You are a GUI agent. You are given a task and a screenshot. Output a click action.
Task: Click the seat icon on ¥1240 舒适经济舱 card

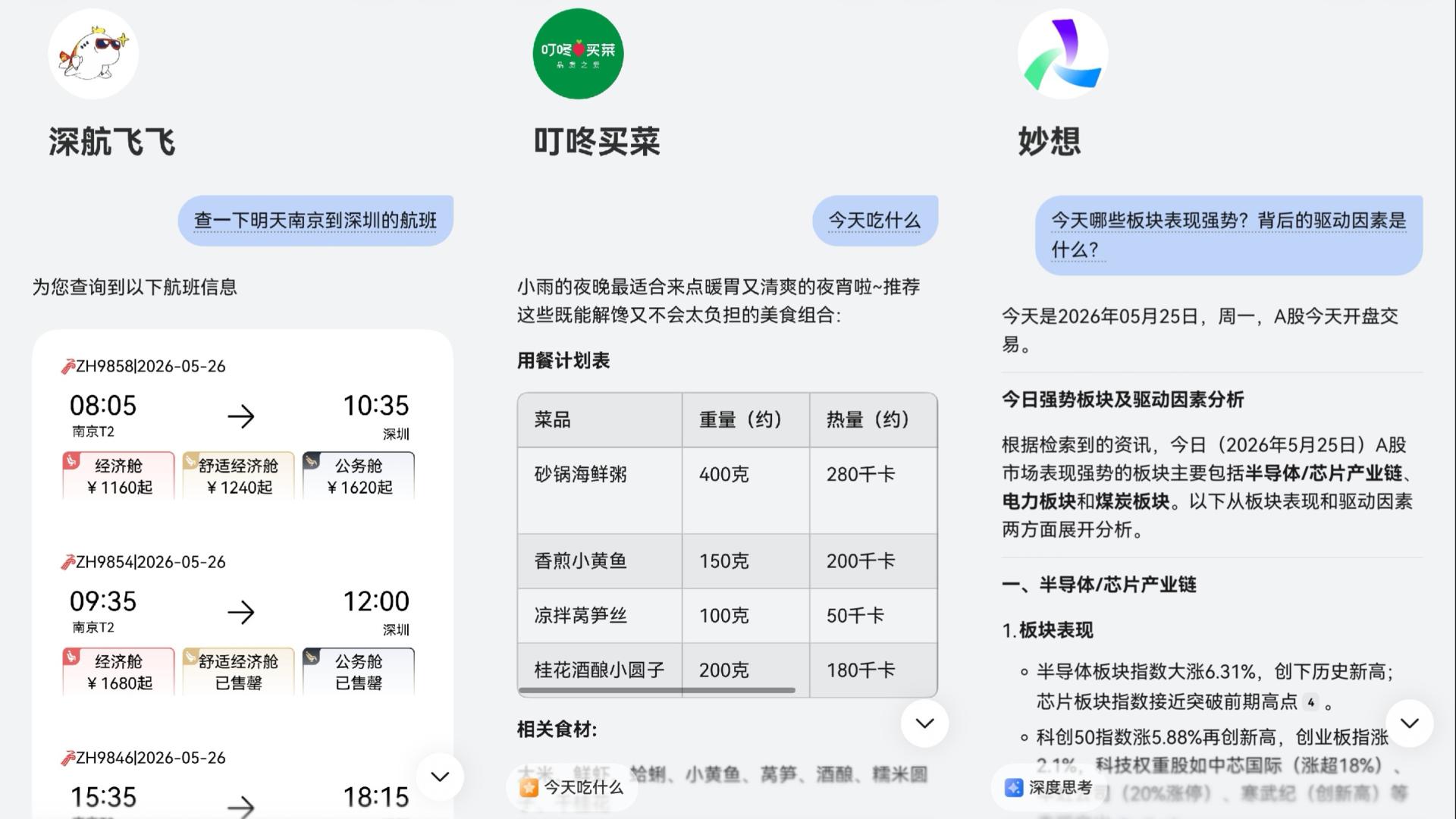(x=191, y=460)
